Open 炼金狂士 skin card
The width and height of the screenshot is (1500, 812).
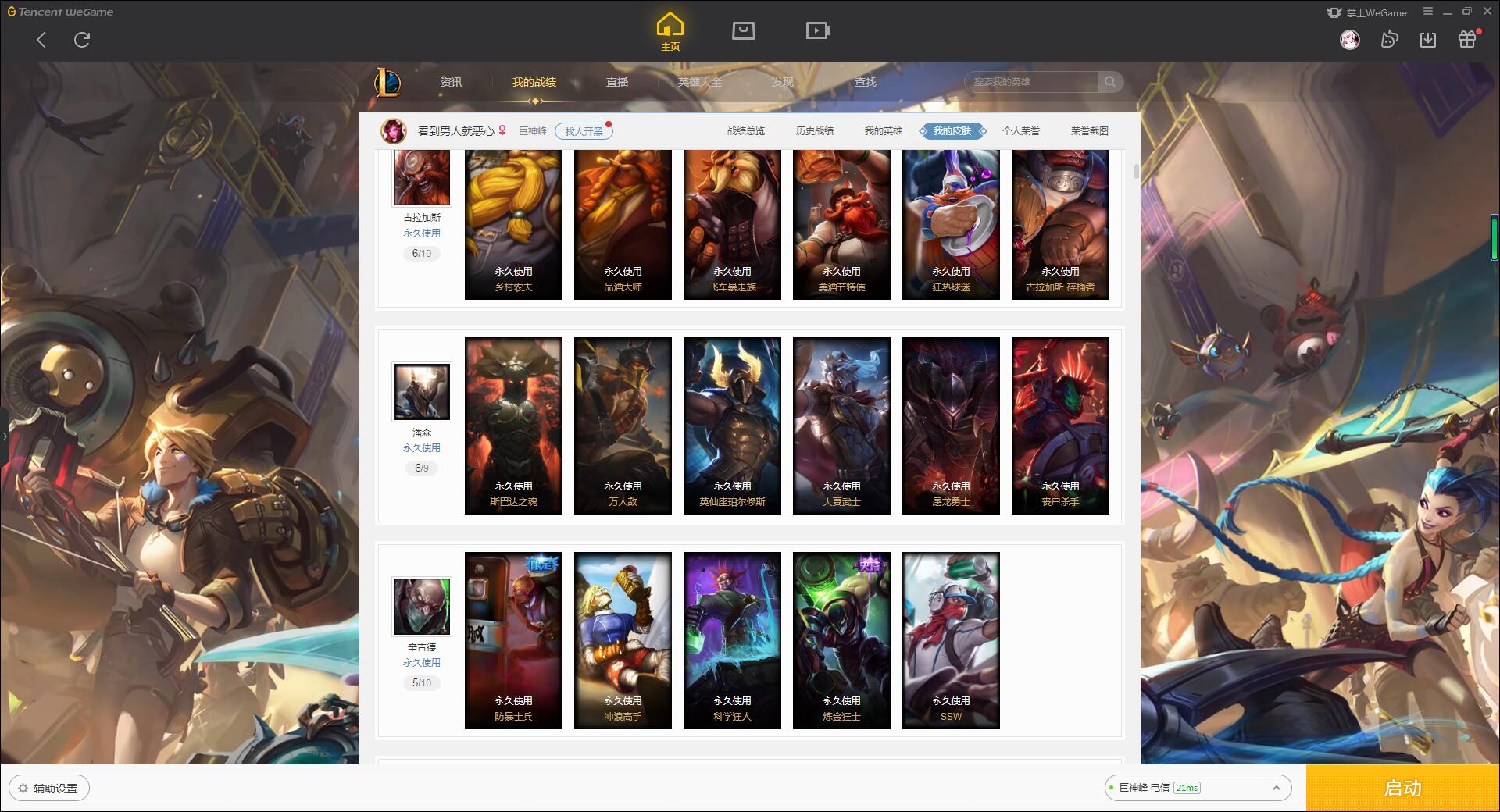[x=841, y=640]
